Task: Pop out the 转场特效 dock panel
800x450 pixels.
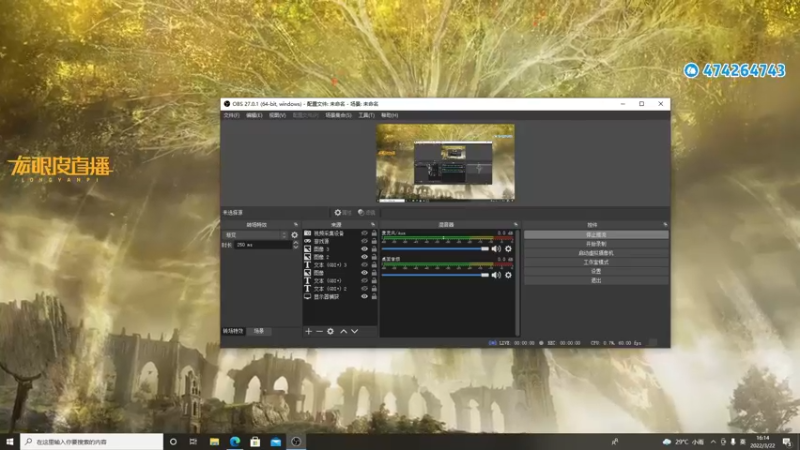Action: point(295,224)
